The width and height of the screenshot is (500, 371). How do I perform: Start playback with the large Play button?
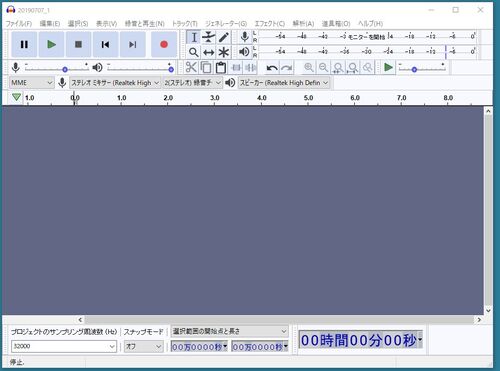(51, 44)
